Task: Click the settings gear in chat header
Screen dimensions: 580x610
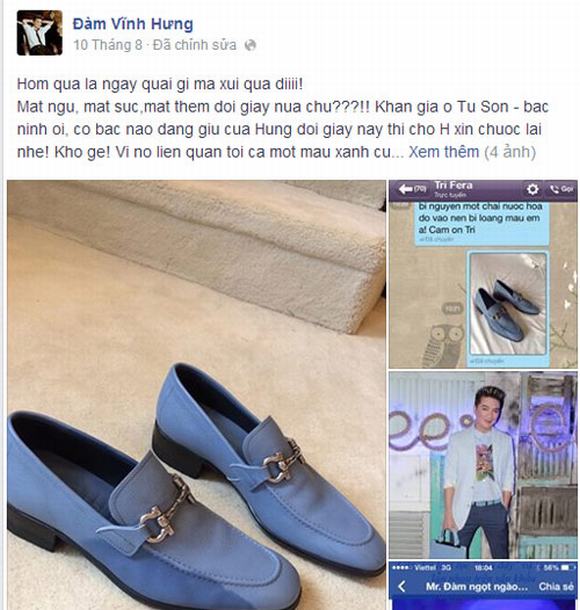Action: [x=532, y=189]
